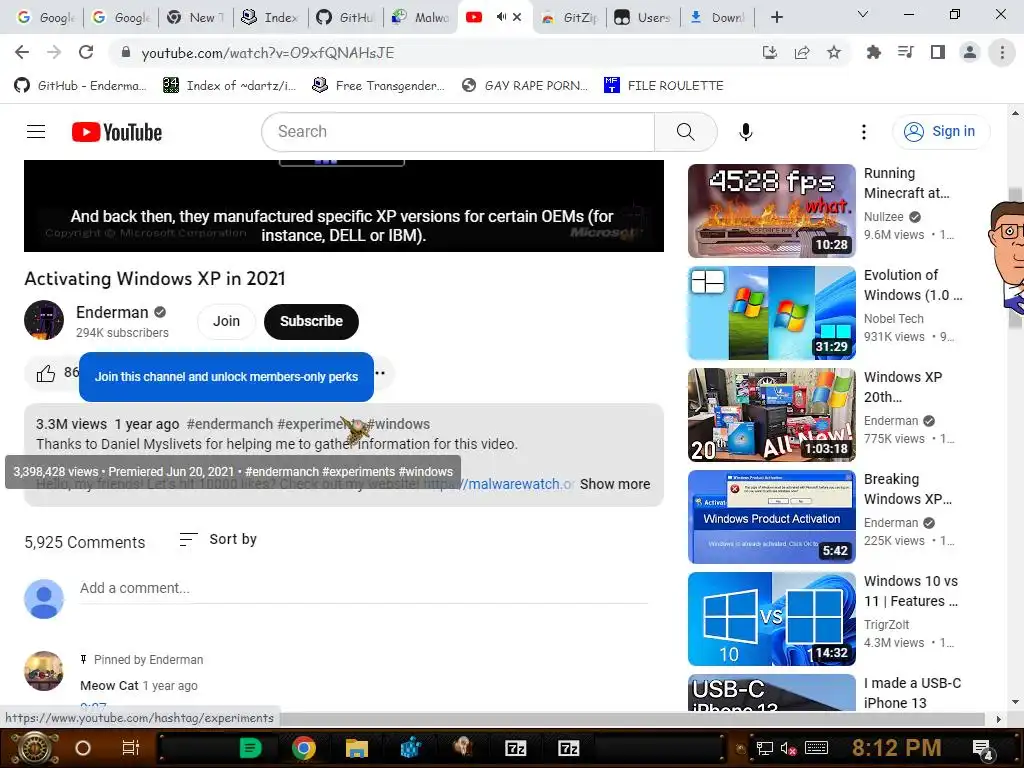Image resolution: width=1024 pixels, height=768 pixels.
Task: Open Breaking Windows XP video thumbnail
Action: 771,516
